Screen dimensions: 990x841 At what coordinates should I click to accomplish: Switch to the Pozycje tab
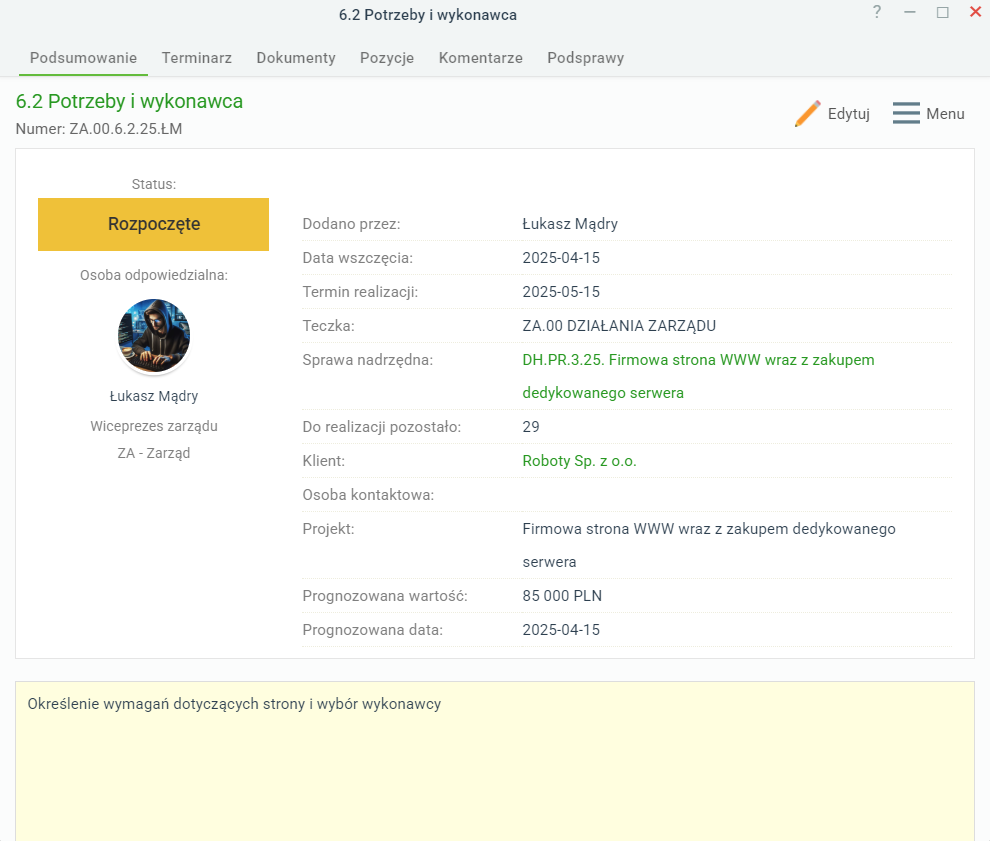pyautogui.click(x=387, y=58)
